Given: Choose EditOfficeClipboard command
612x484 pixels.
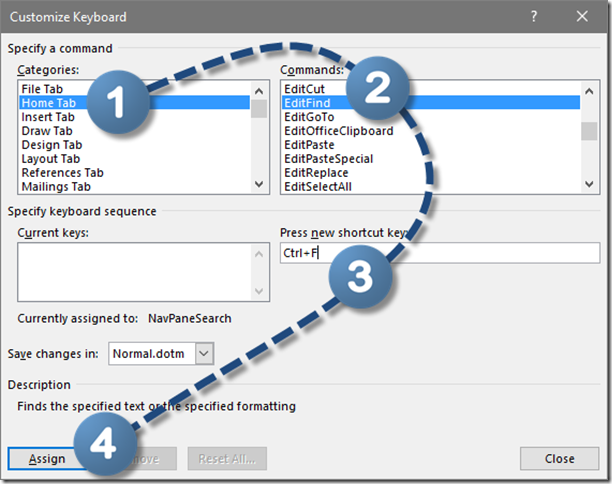Looking at the screenshot, I should click(x=338, y=131).
